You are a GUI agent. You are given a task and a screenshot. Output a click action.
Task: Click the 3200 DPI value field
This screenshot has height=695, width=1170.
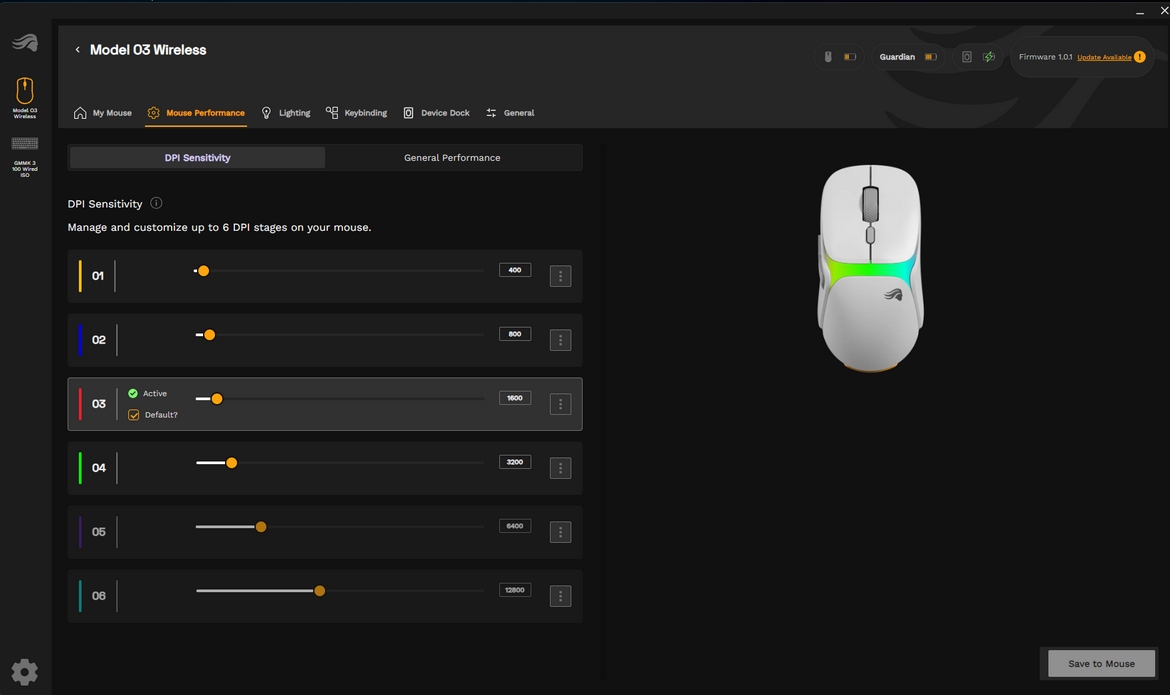(x=515, y=462)
